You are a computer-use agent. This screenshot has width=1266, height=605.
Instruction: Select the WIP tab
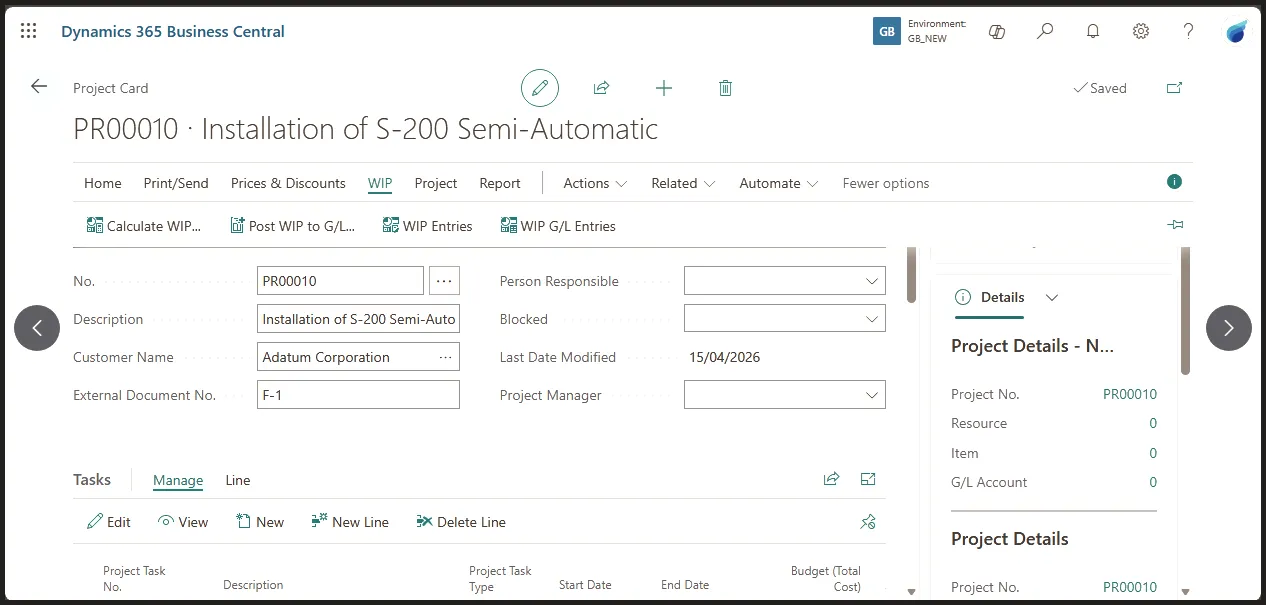380,183
